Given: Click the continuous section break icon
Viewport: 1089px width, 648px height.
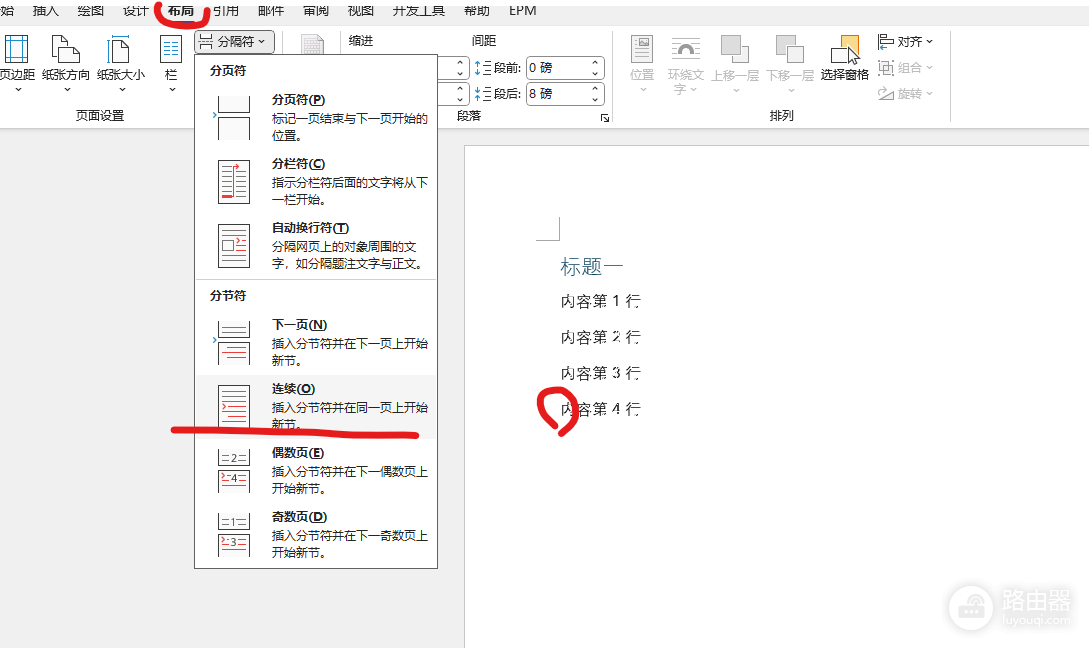Looking at the screenshot, I should [233, 406].
